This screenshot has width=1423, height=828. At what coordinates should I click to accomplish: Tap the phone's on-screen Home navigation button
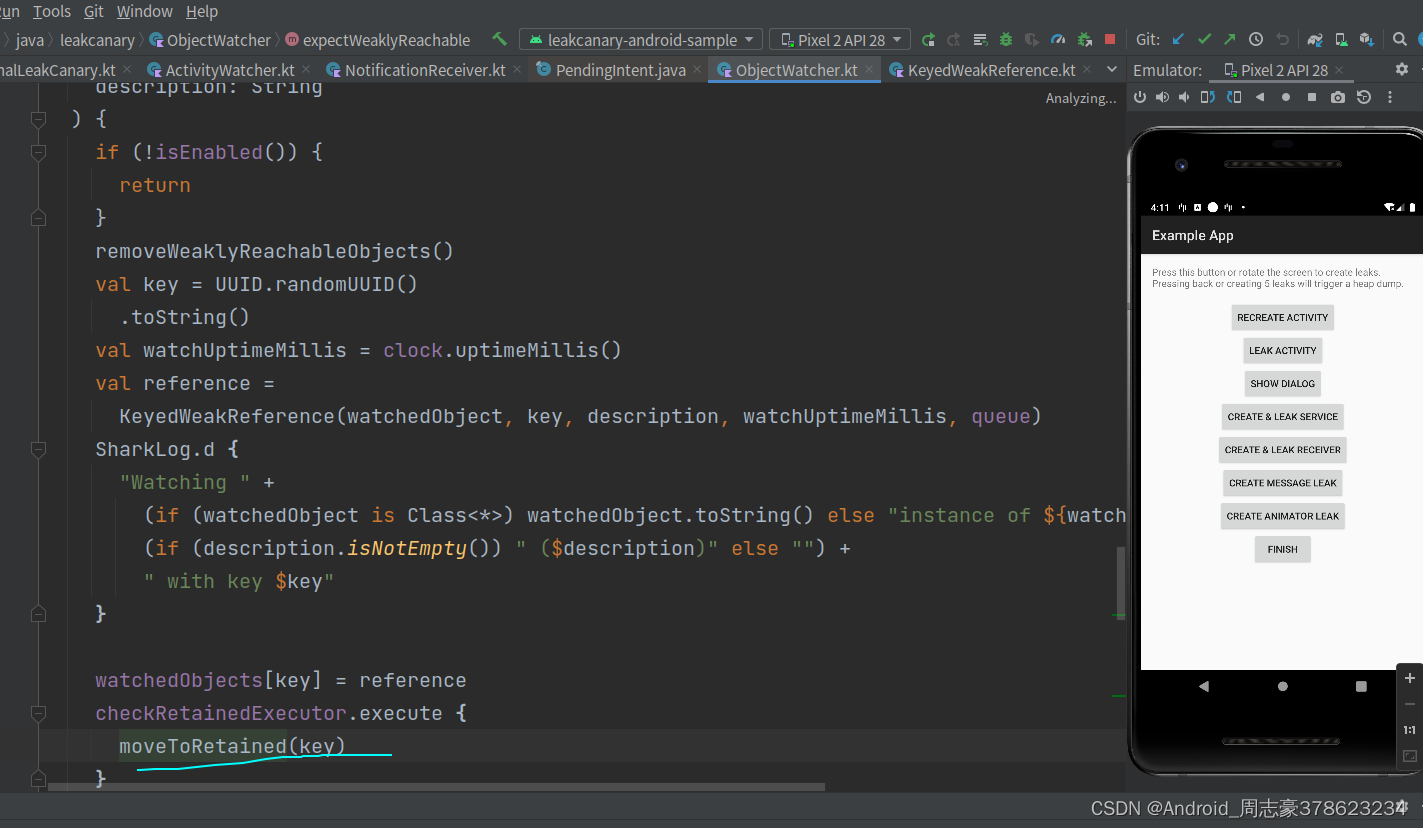[x=1282, y=686]
